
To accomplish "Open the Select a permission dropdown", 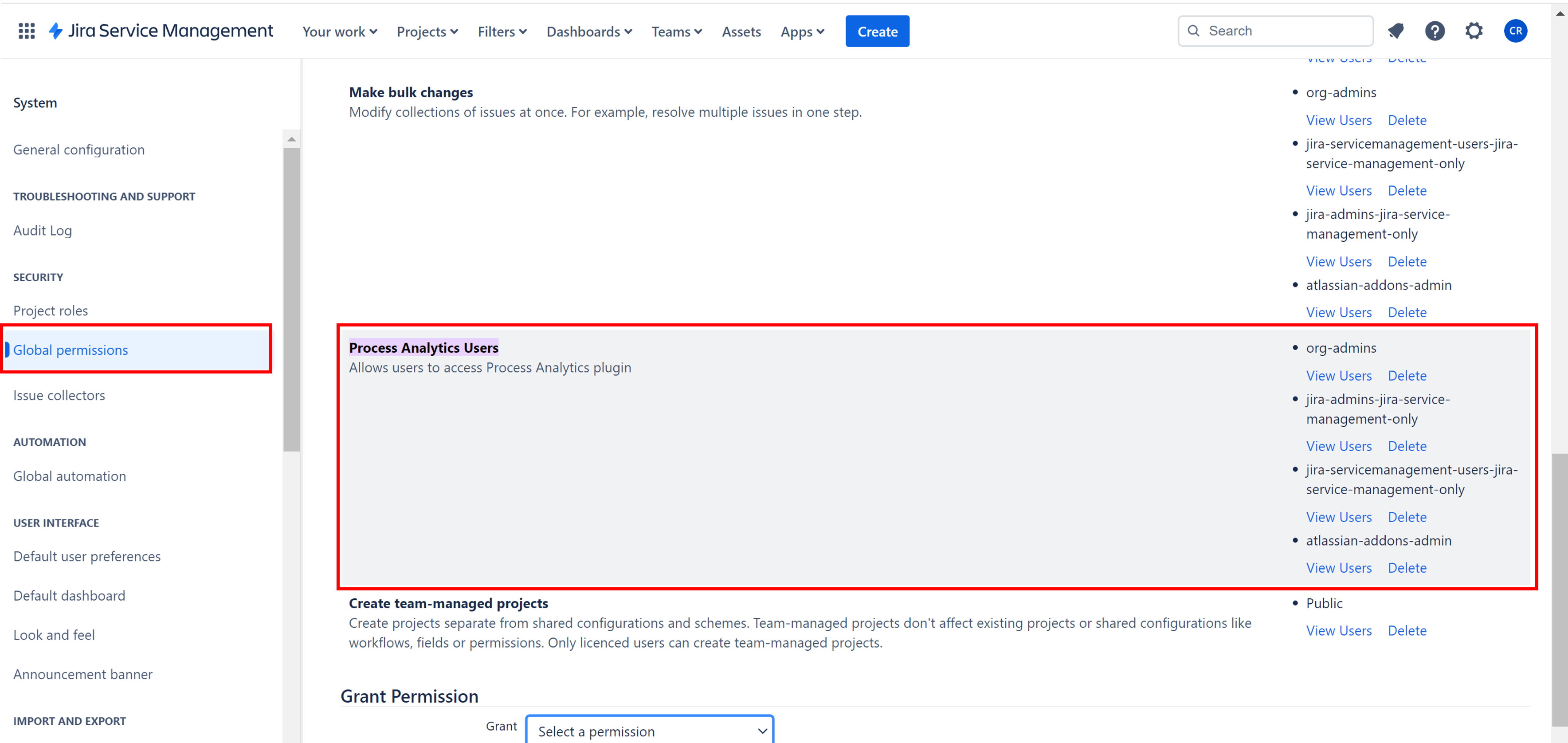I will coord(650,730).
